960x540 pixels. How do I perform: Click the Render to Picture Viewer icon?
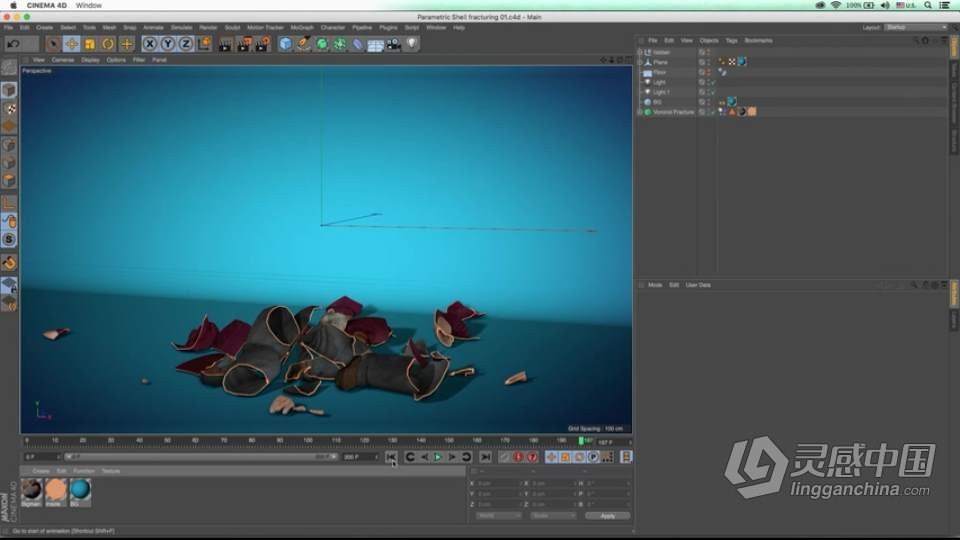click(x=244, y=44)
